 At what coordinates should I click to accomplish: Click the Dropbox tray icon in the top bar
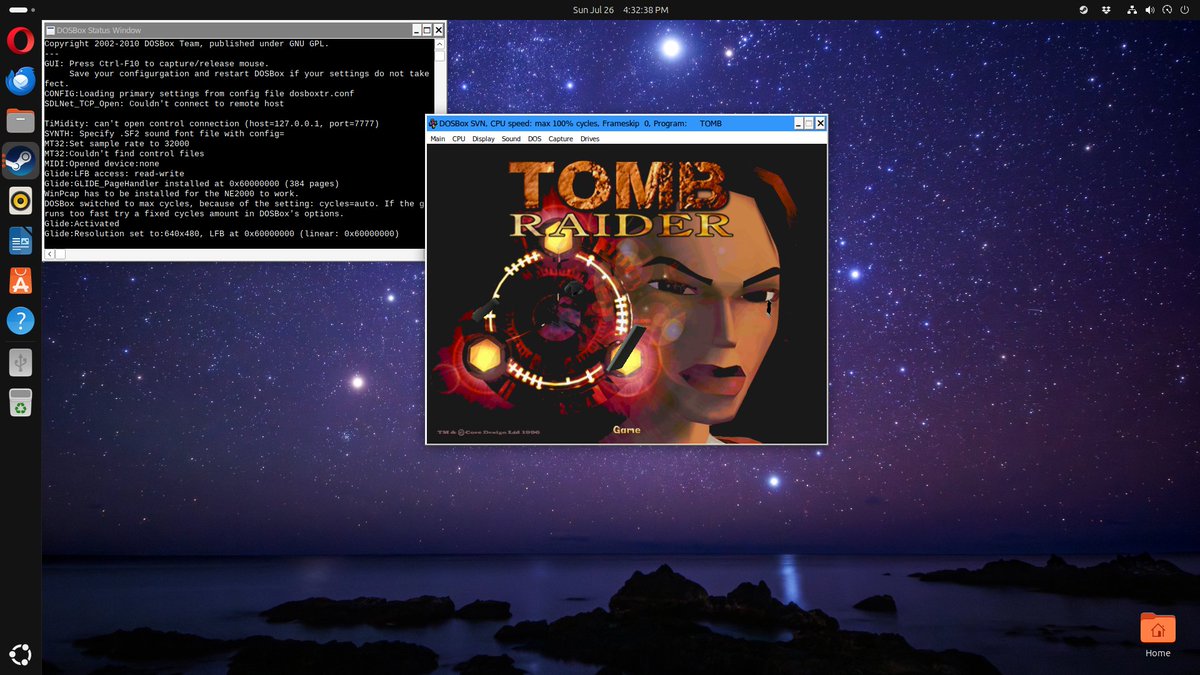point(1108,9)
